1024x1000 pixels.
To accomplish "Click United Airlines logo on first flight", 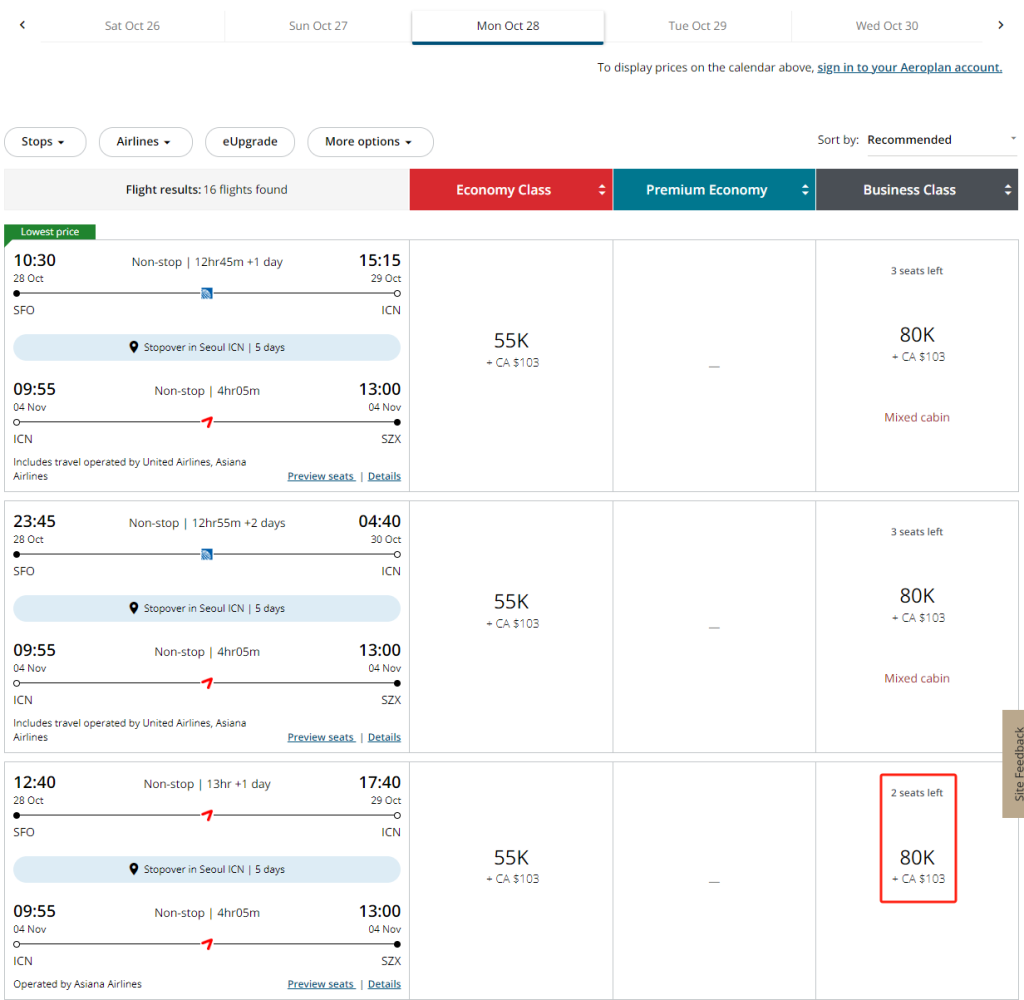I will click(207, 293).
